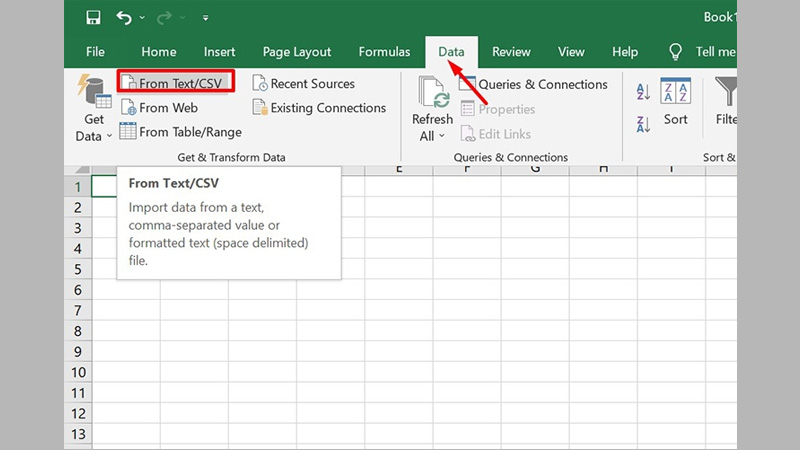
Task: Select row 12 header
Action: pyautogui.click(x=78, y=413)
